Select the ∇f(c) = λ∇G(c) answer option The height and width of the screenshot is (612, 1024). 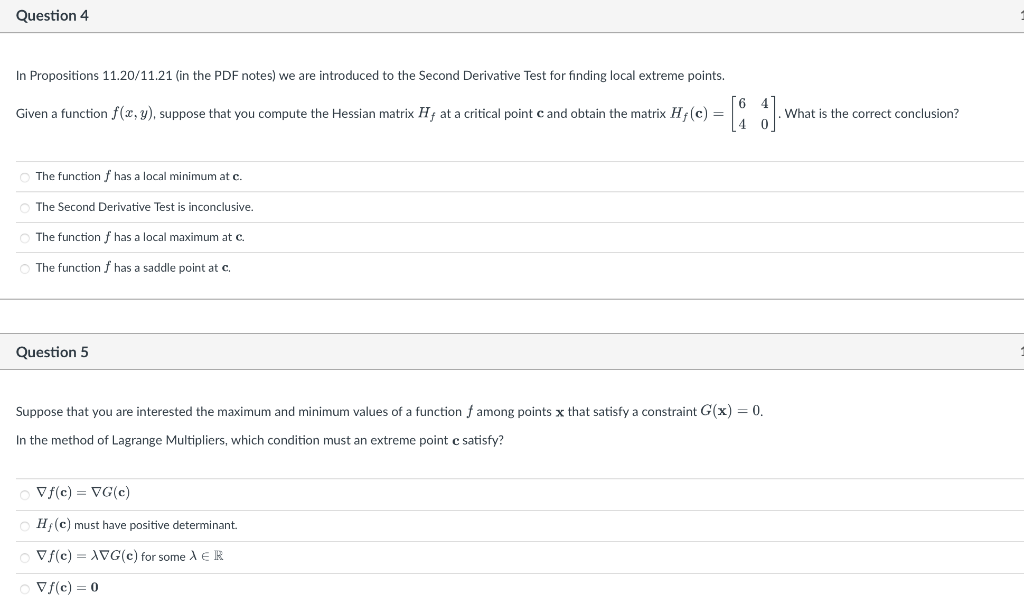pos(24,556)
